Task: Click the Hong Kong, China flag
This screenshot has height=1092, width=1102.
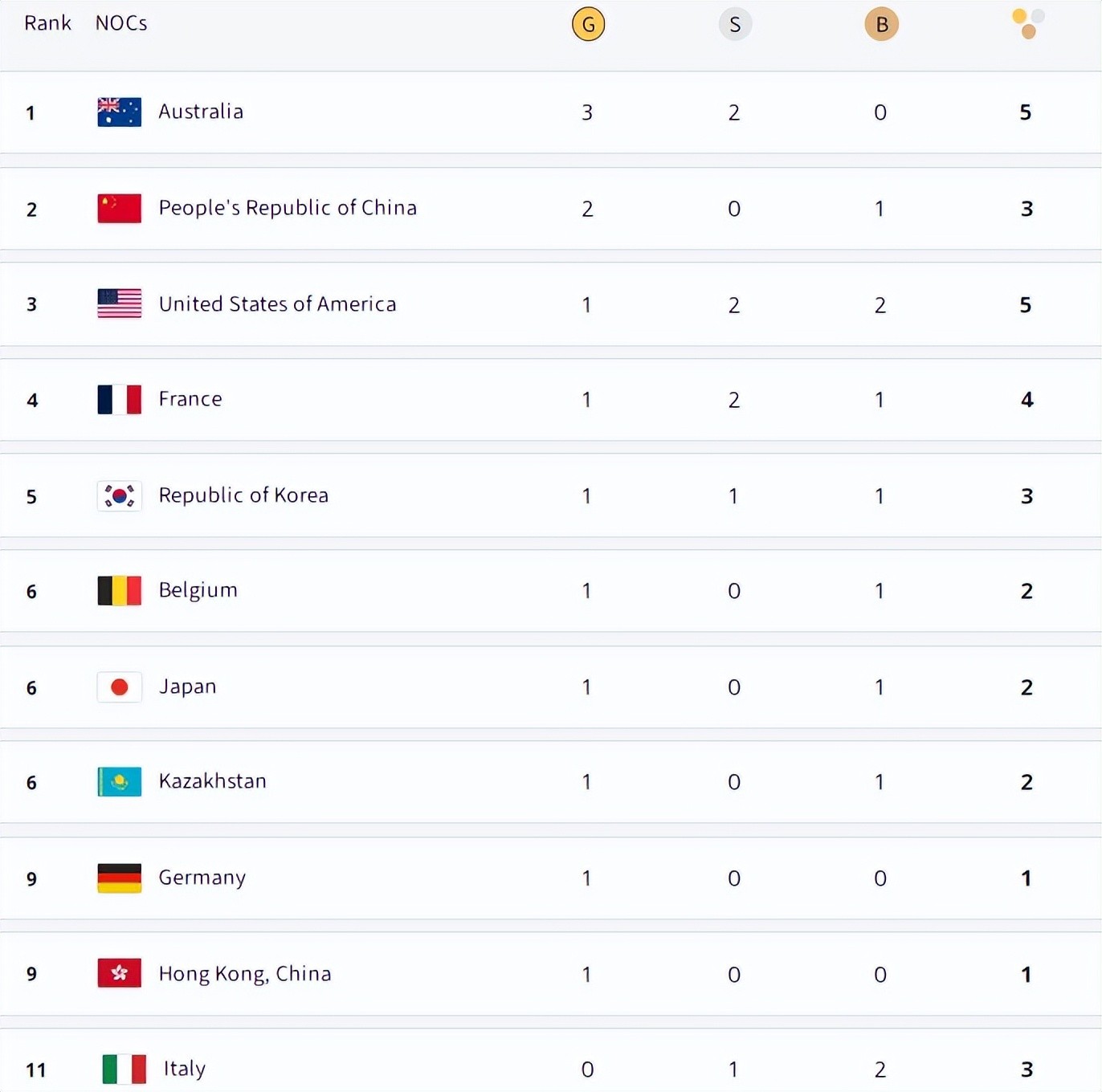Action: [x=119, y=973]
